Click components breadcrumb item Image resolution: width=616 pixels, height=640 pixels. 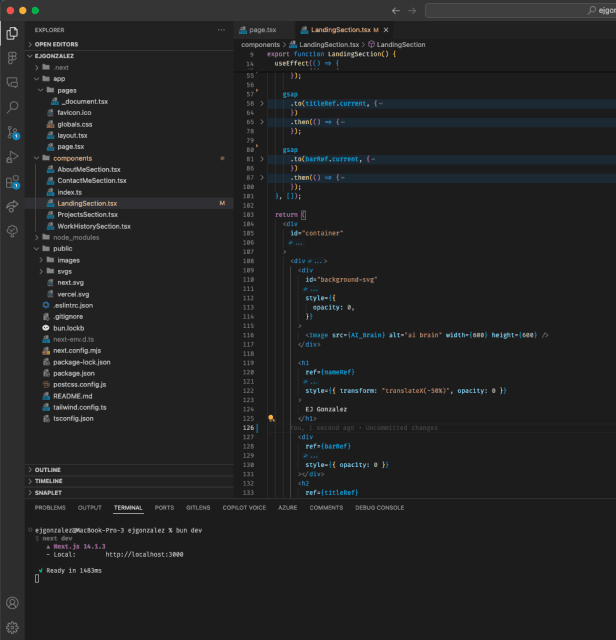[260, 44]
